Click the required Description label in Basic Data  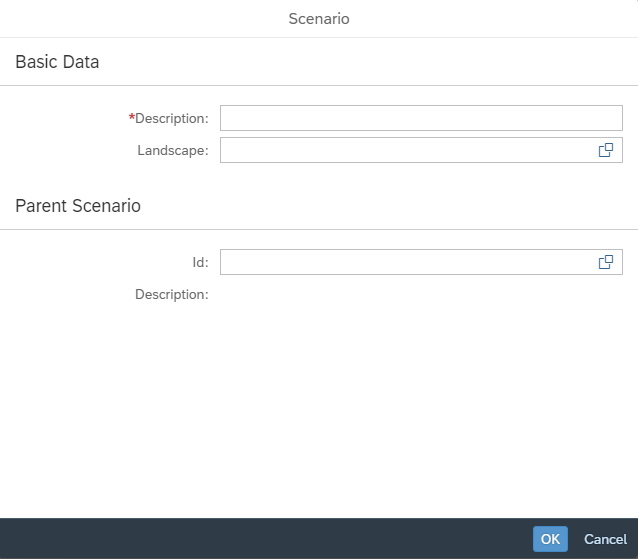[171, 118]
